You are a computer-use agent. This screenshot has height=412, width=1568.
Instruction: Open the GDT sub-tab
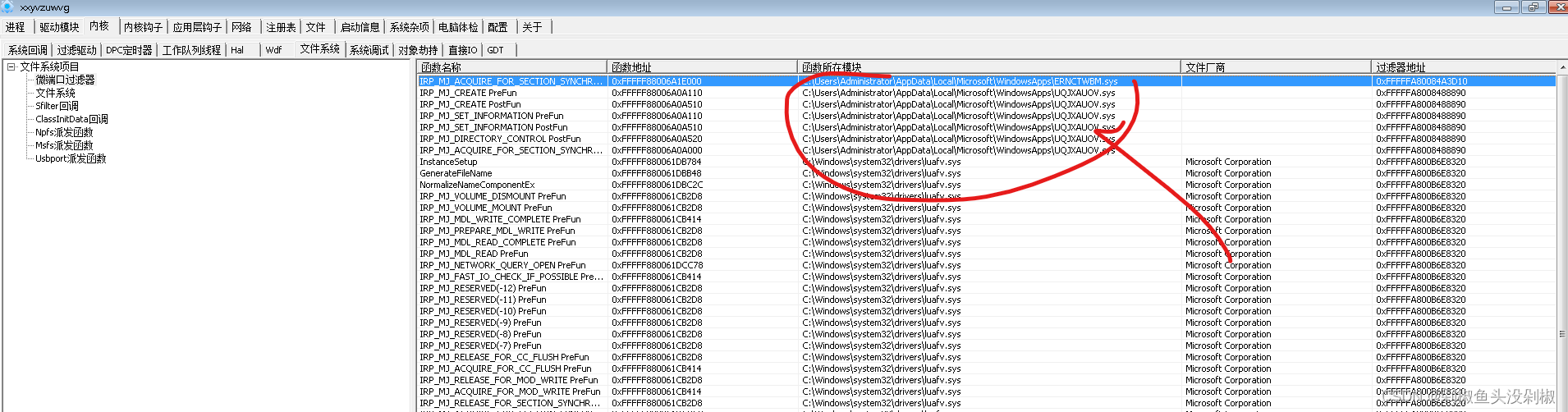[495, 50]
